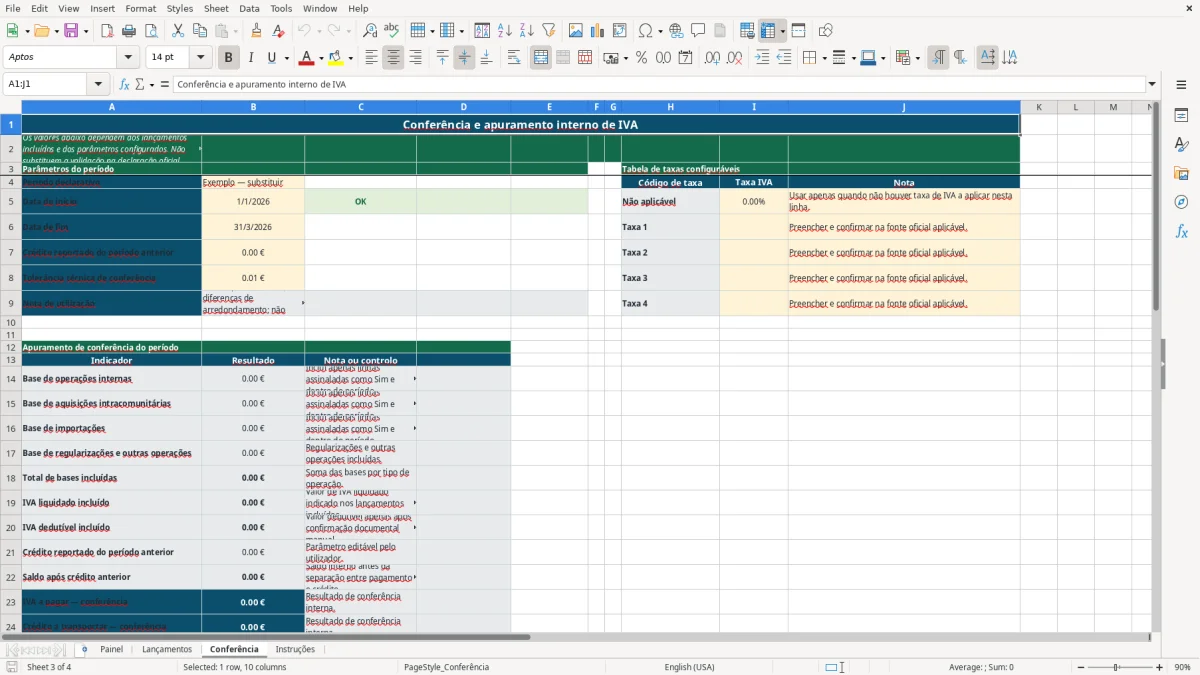This screenshot has width=1200, height=675.
Task: Open the Function Wizard fx icon
Action: point(125,84)
